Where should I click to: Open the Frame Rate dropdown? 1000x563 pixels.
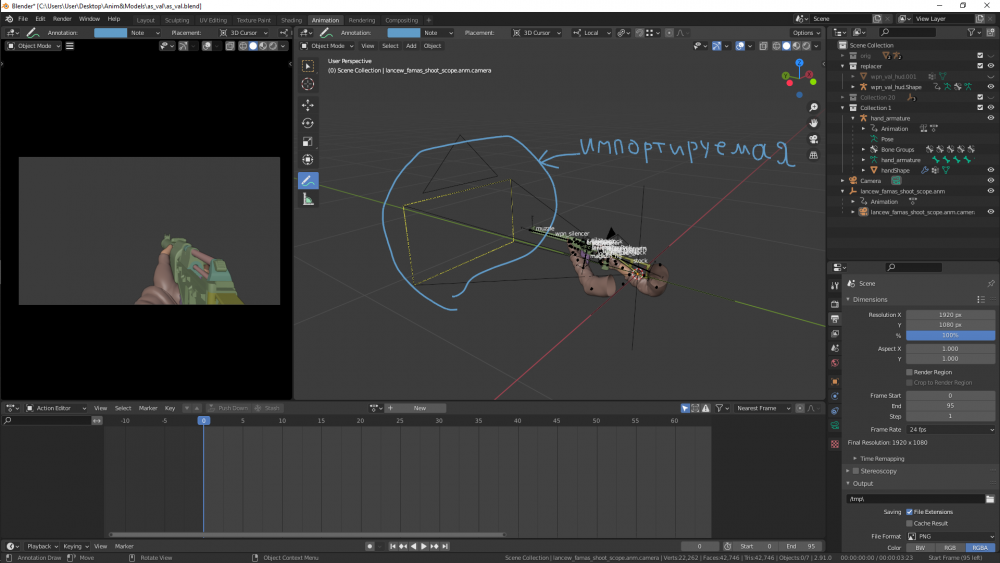[x=950, y=429]
